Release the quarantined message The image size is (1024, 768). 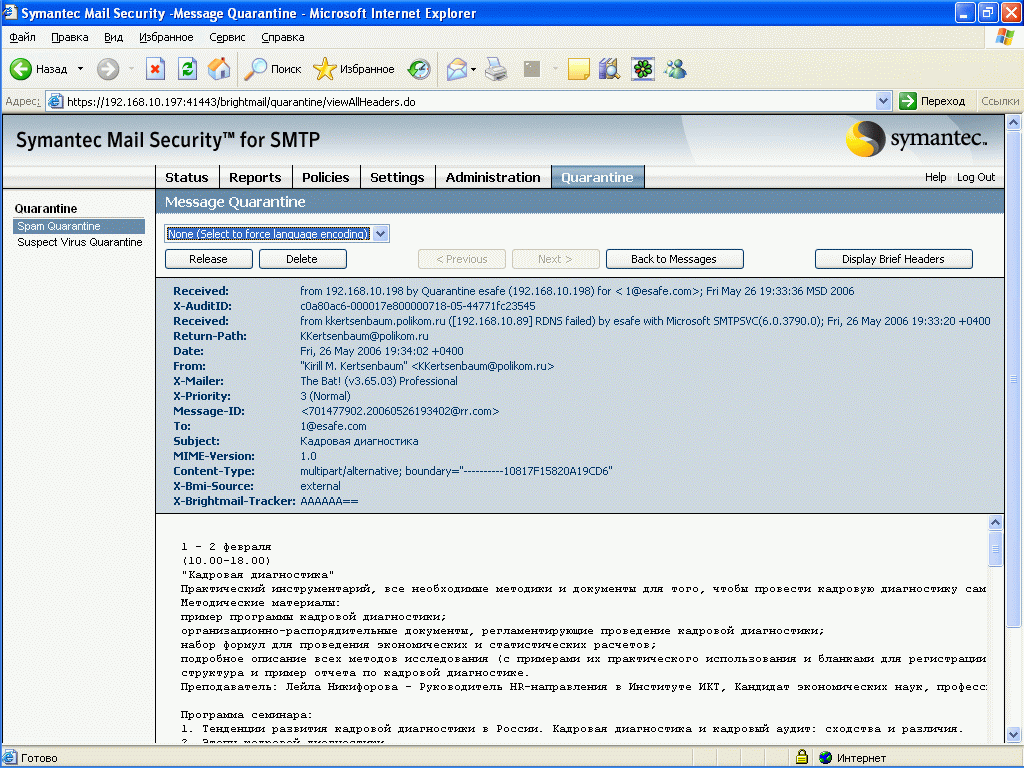click(208, 259)
